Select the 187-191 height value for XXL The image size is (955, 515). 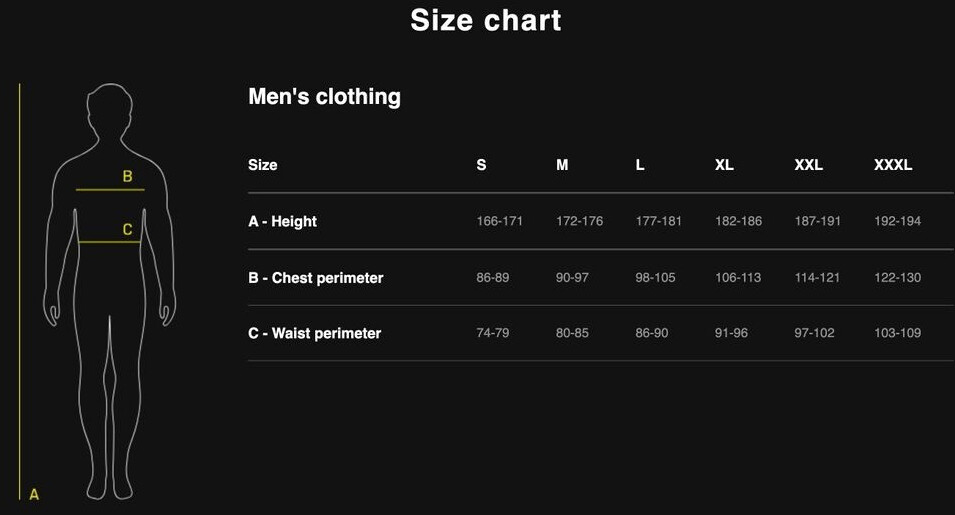pos(817,221)
